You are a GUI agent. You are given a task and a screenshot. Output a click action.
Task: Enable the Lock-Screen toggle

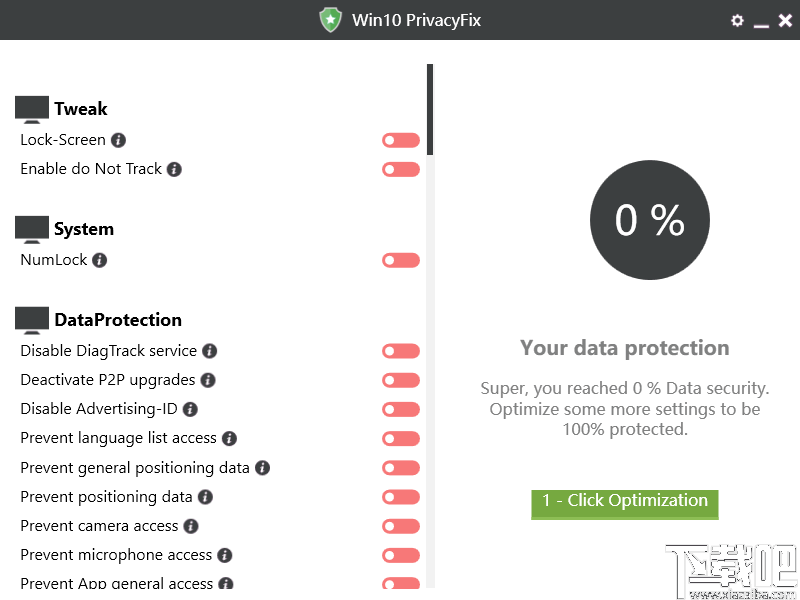[x=400, y=140]
